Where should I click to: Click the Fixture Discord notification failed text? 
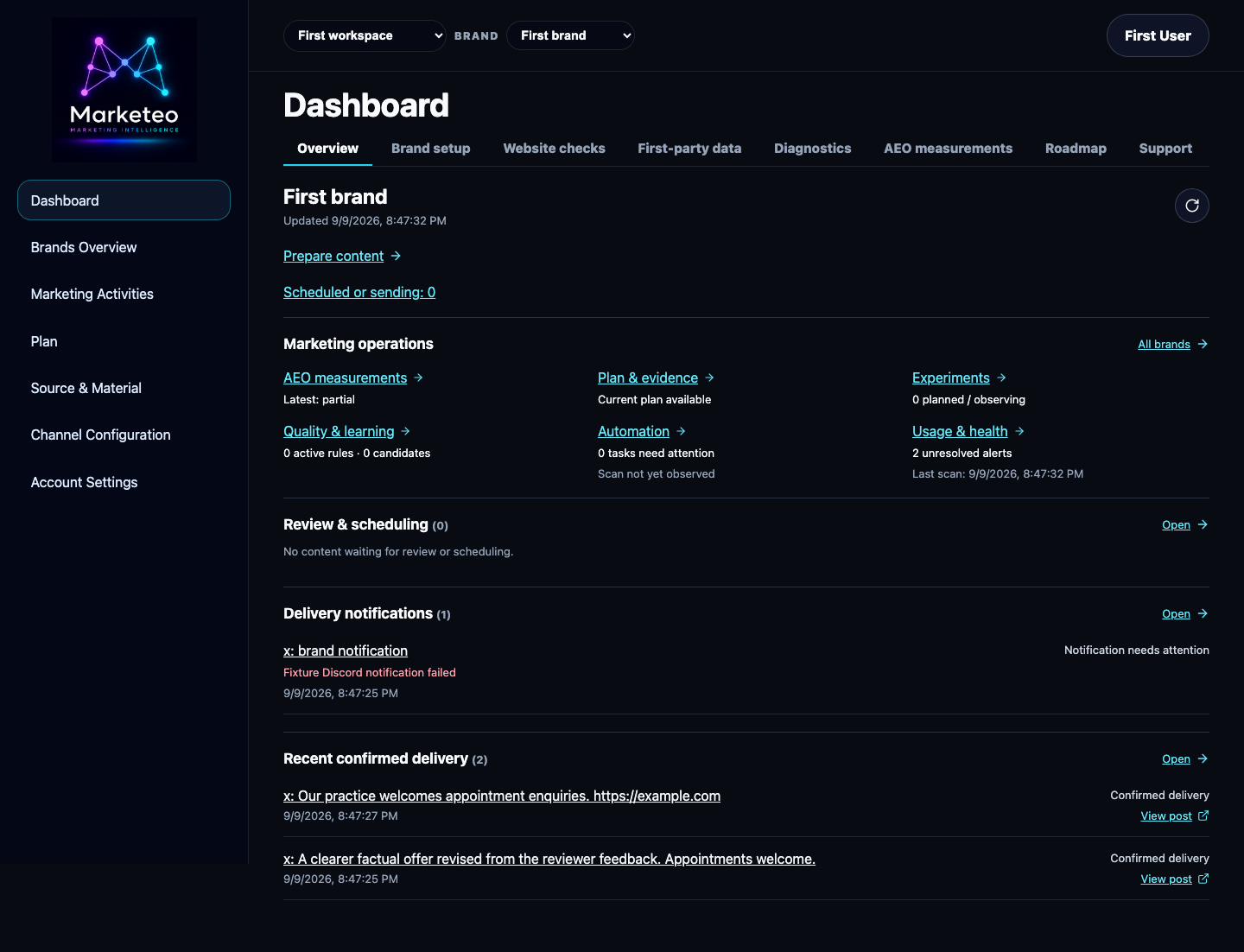point(370,672)
